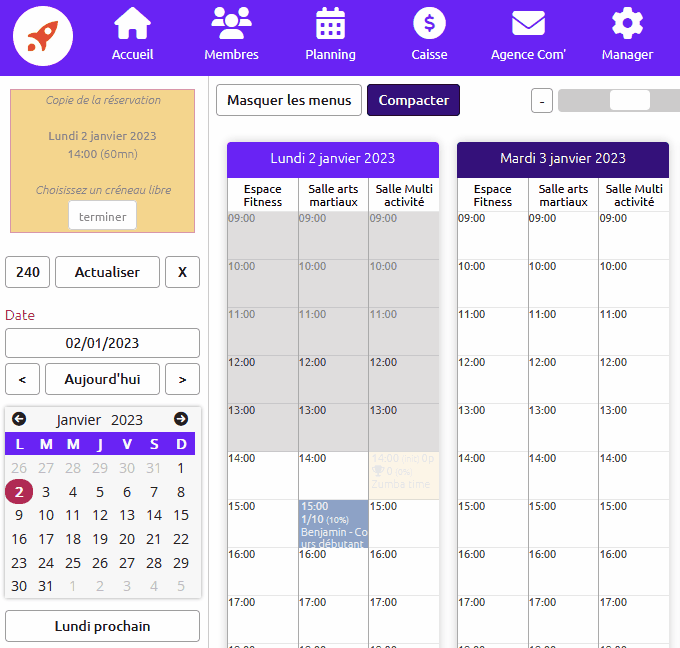Image resolution: width=680 pixels, height=648 pixels.
Task: Open the Manager gear icon
Action: 627,23
